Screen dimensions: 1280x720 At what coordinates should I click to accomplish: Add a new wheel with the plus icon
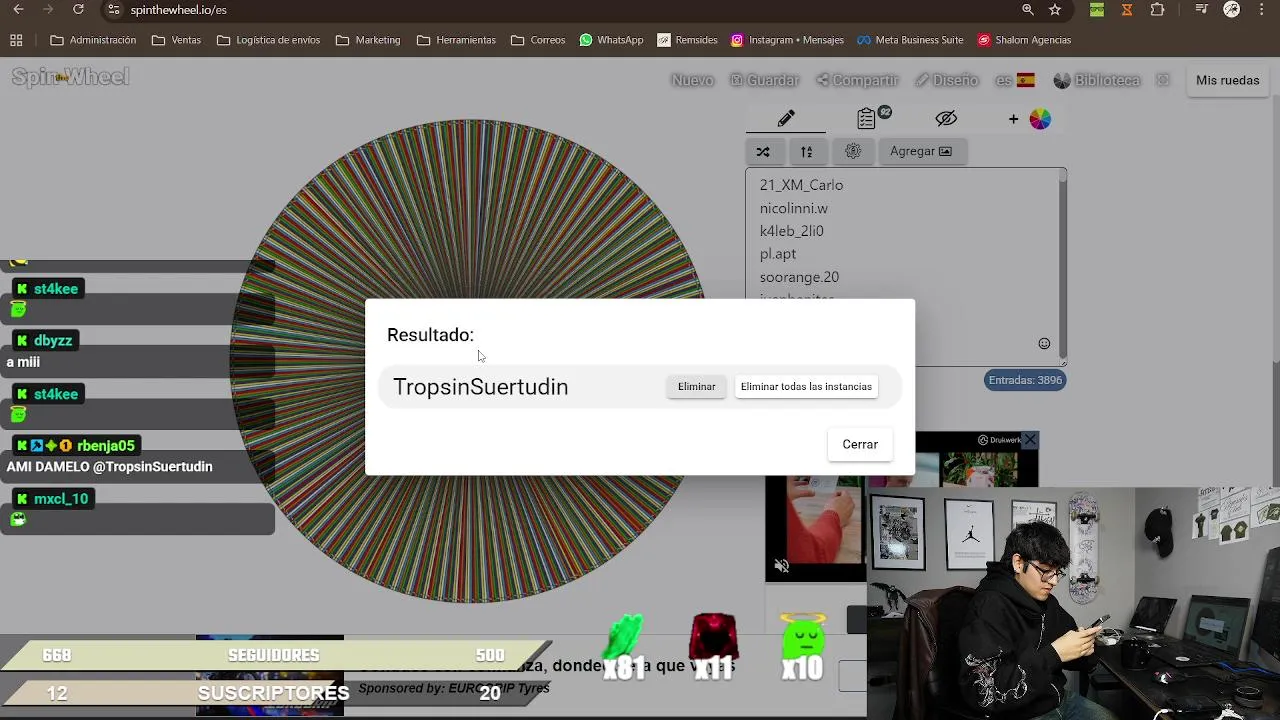tap(1013, 119)
